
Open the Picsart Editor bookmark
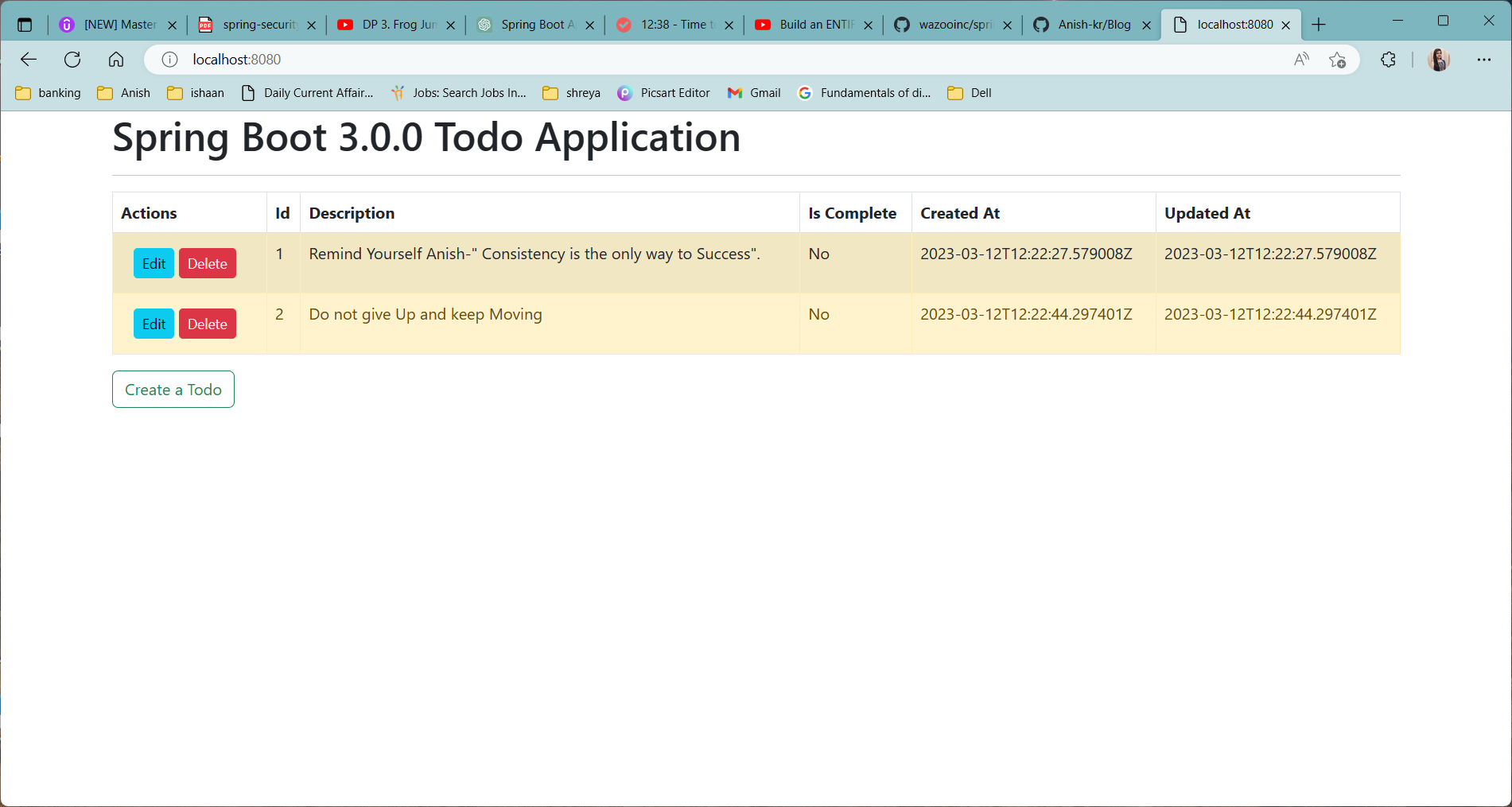663,92
